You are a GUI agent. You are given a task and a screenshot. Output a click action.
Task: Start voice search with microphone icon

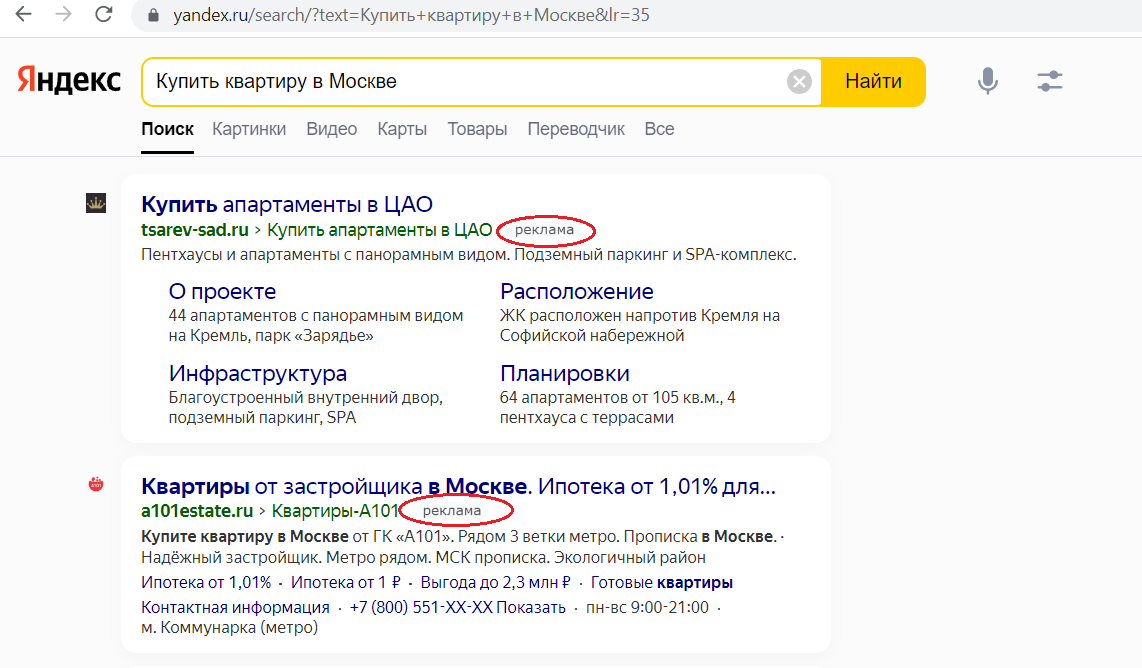[988, 81]
